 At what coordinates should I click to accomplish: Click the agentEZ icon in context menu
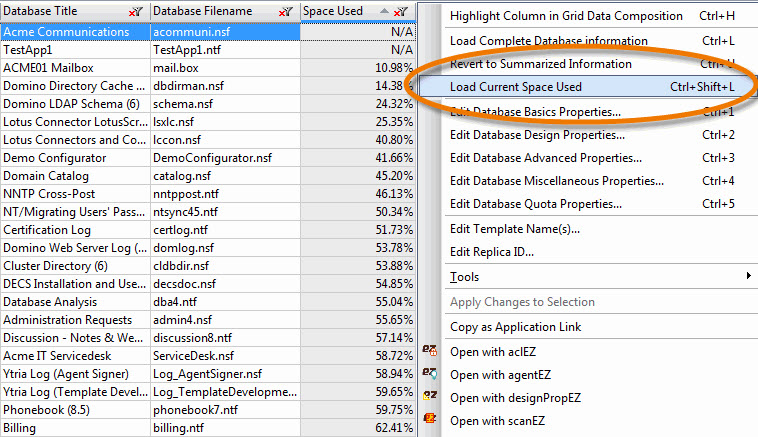[x=430, y=374]
